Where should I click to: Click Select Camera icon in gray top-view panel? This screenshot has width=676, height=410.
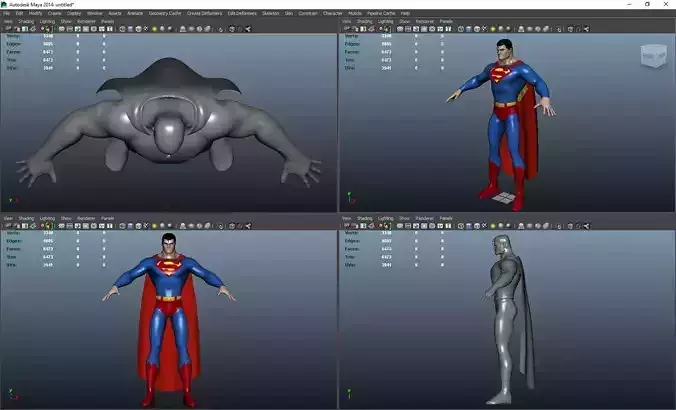[x=8, y=29]
